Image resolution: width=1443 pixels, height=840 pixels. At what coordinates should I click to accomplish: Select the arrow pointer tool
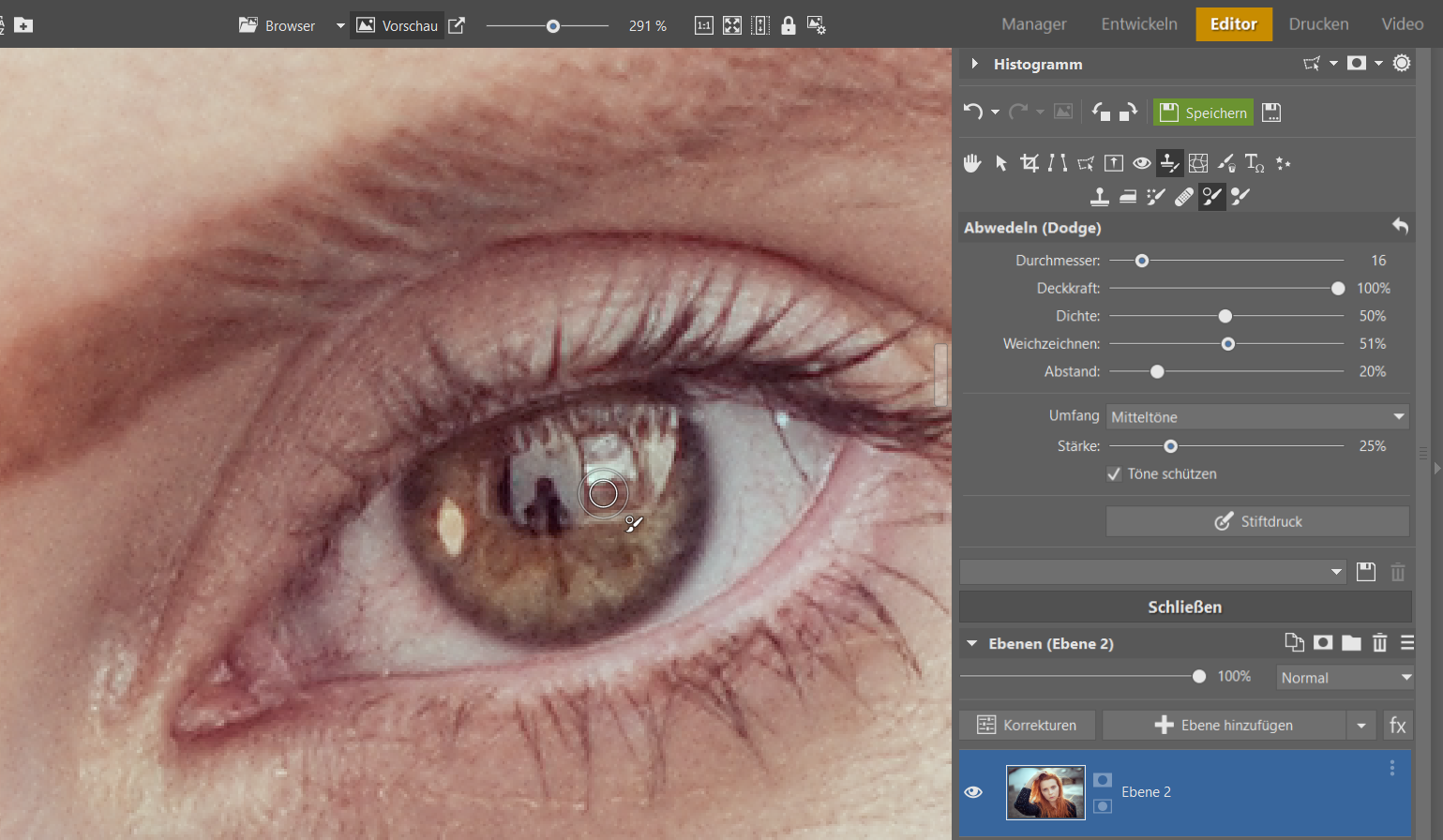pyautogui.click(x=1001, y=163)
